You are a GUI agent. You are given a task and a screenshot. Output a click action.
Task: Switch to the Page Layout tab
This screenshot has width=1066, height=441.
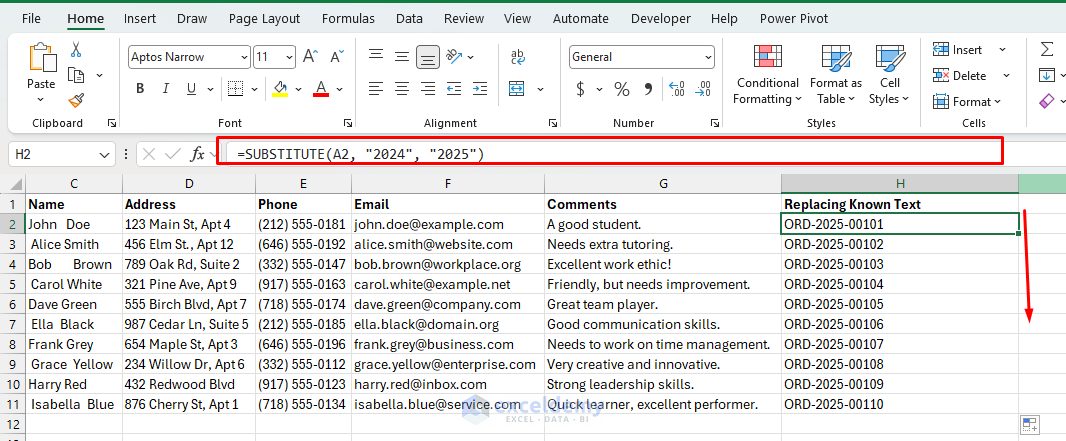(264, 18)
